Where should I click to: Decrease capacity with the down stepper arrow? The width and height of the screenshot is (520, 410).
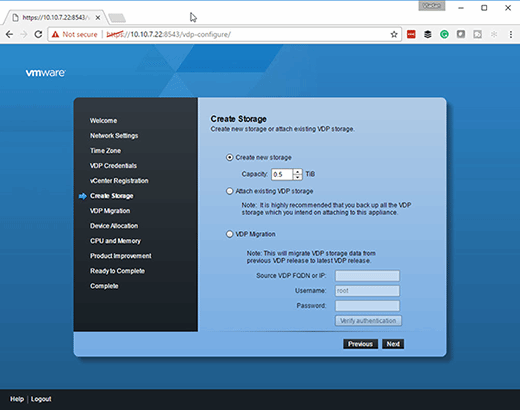click(298, 177)
